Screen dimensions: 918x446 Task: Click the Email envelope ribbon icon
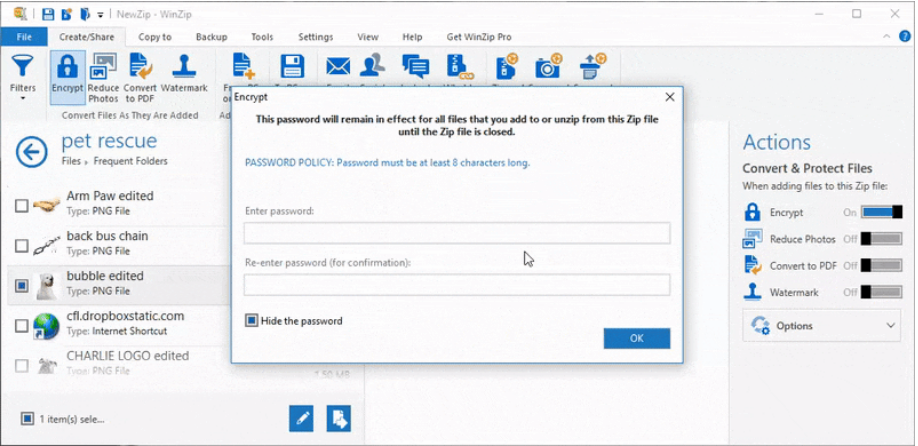point(338,66)
